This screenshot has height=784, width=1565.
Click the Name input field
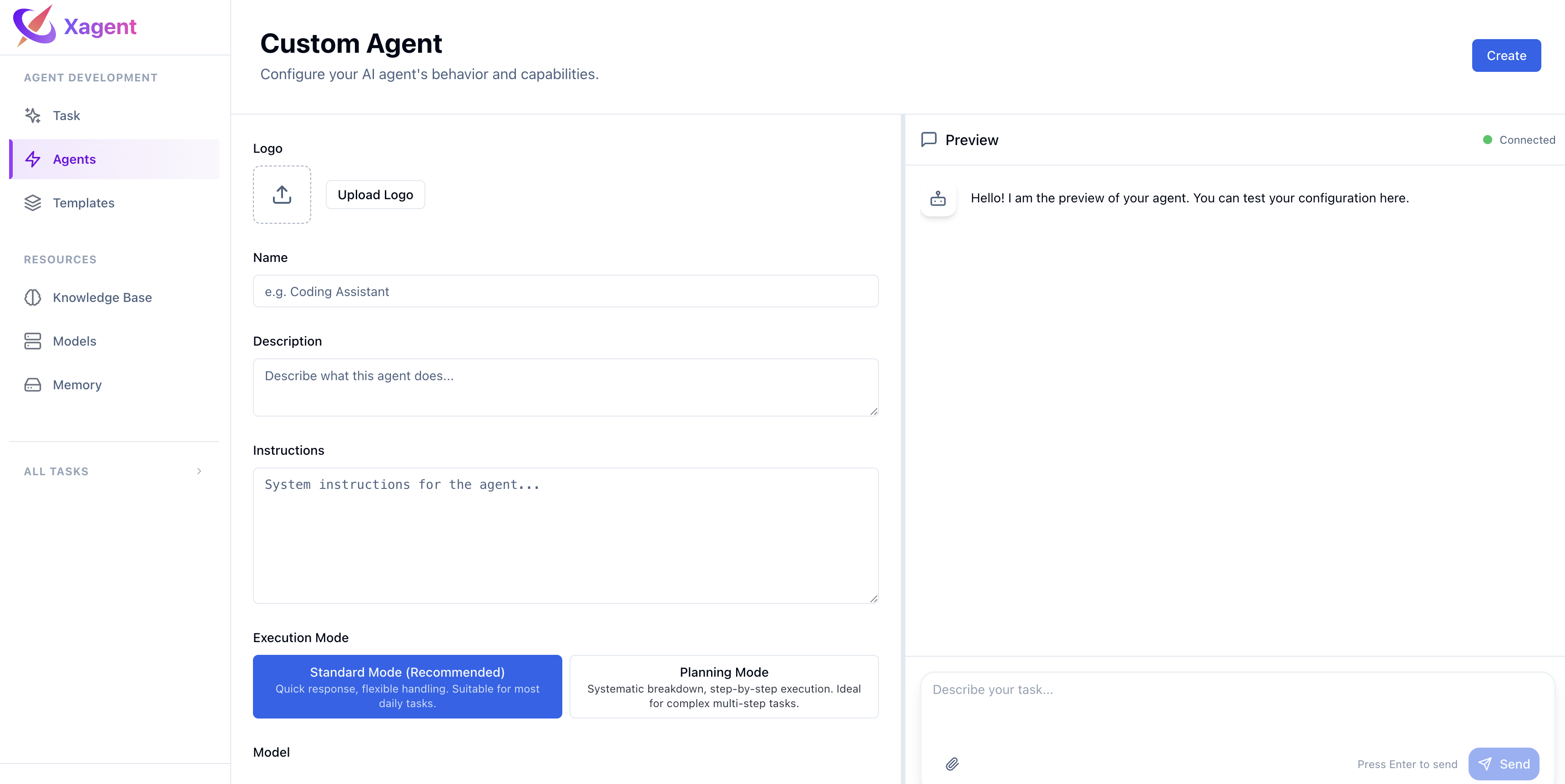point(565,291)
